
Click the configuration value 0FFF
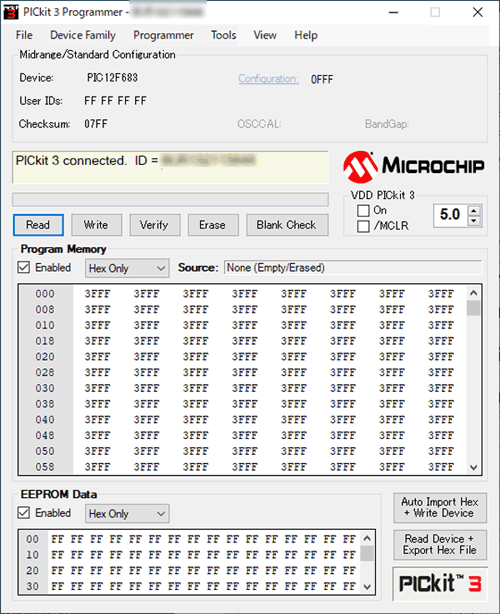(322, 79)
